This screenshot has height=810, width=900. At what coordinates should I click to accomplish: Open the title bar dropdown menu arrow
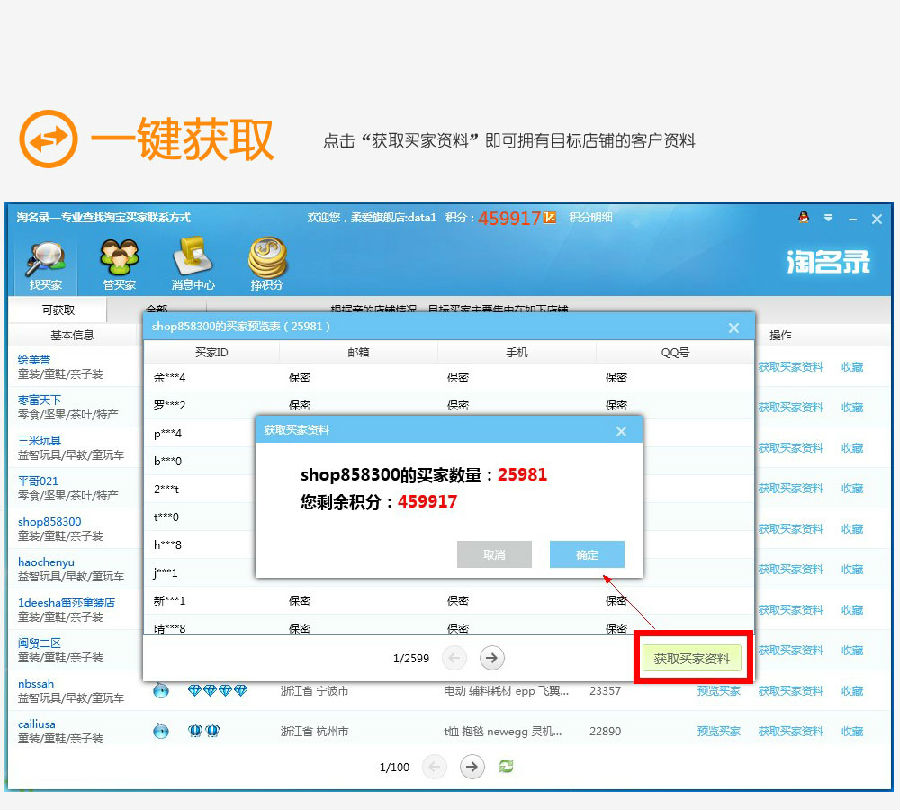click(828, 218)
